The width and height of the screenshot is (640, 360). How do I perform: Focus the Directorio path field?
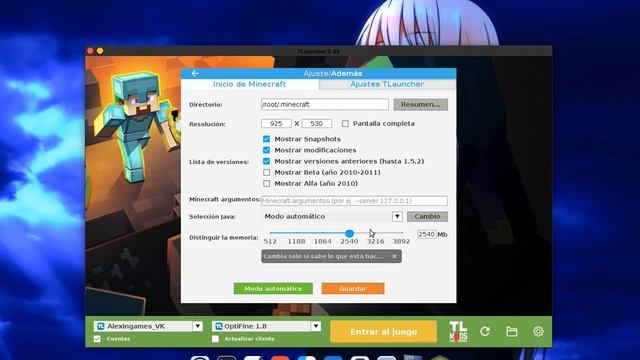pos(325,104)
